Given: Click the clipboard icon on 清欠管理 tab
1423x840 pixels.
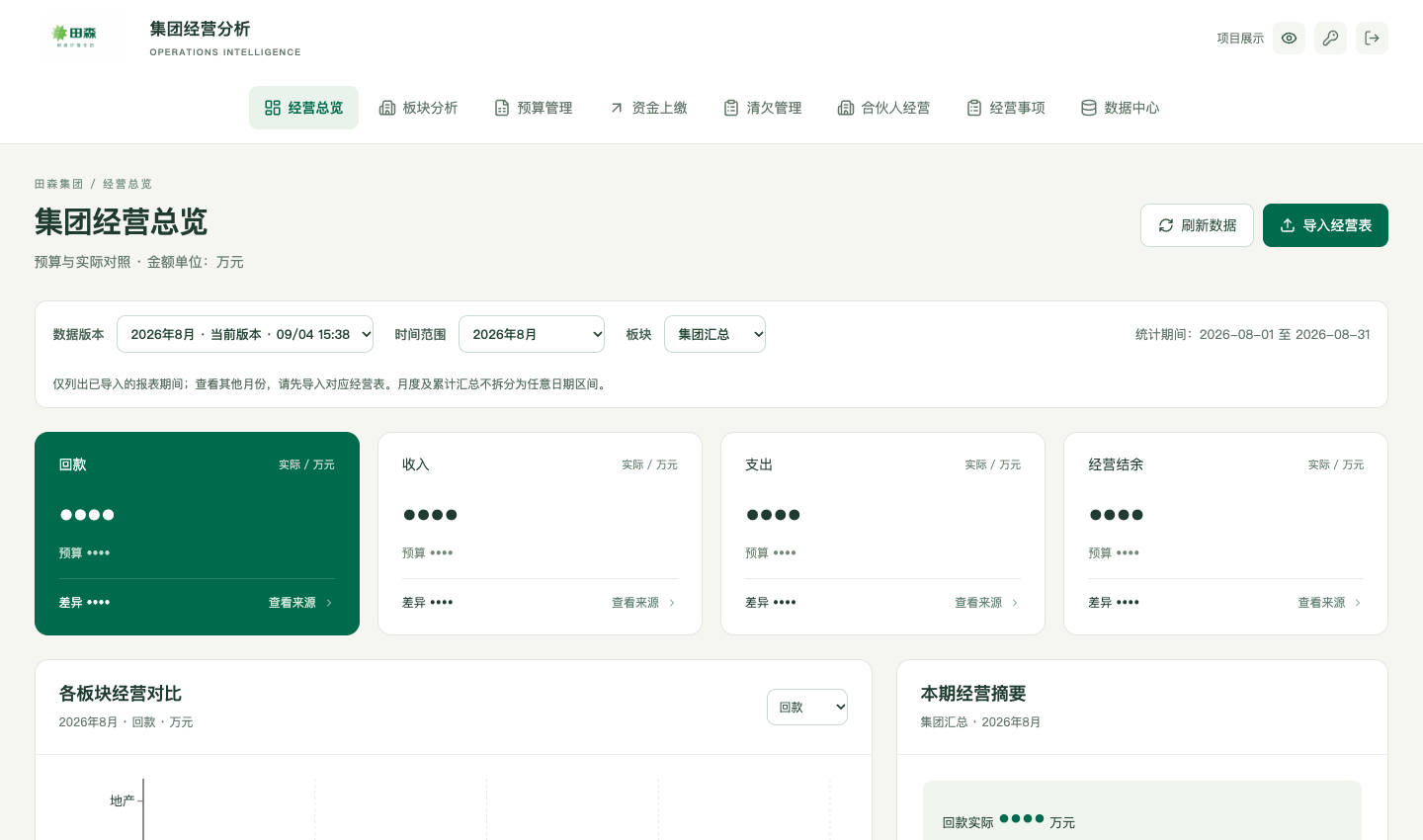Looking at the screenshot, I should 731,108.
